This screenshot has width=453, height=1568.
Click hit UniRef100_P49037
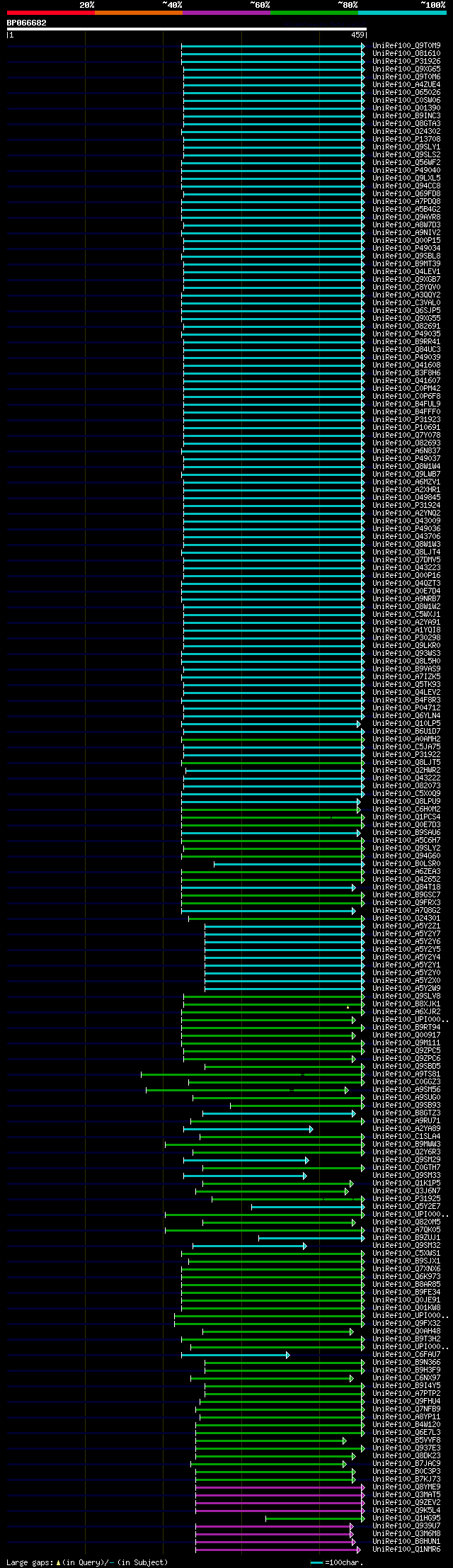406,459
